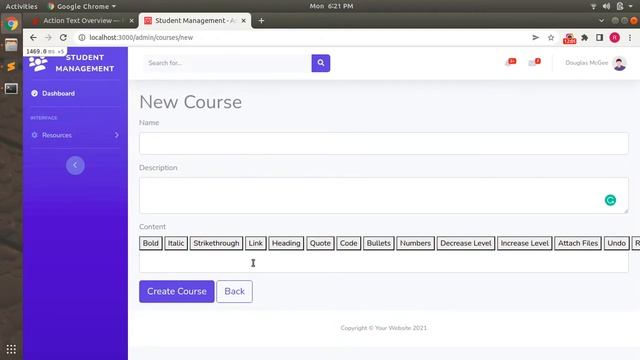640x360 pixels.
Task: Collapse the sidebar with the round toggle
Action: (x=75, y=165)
